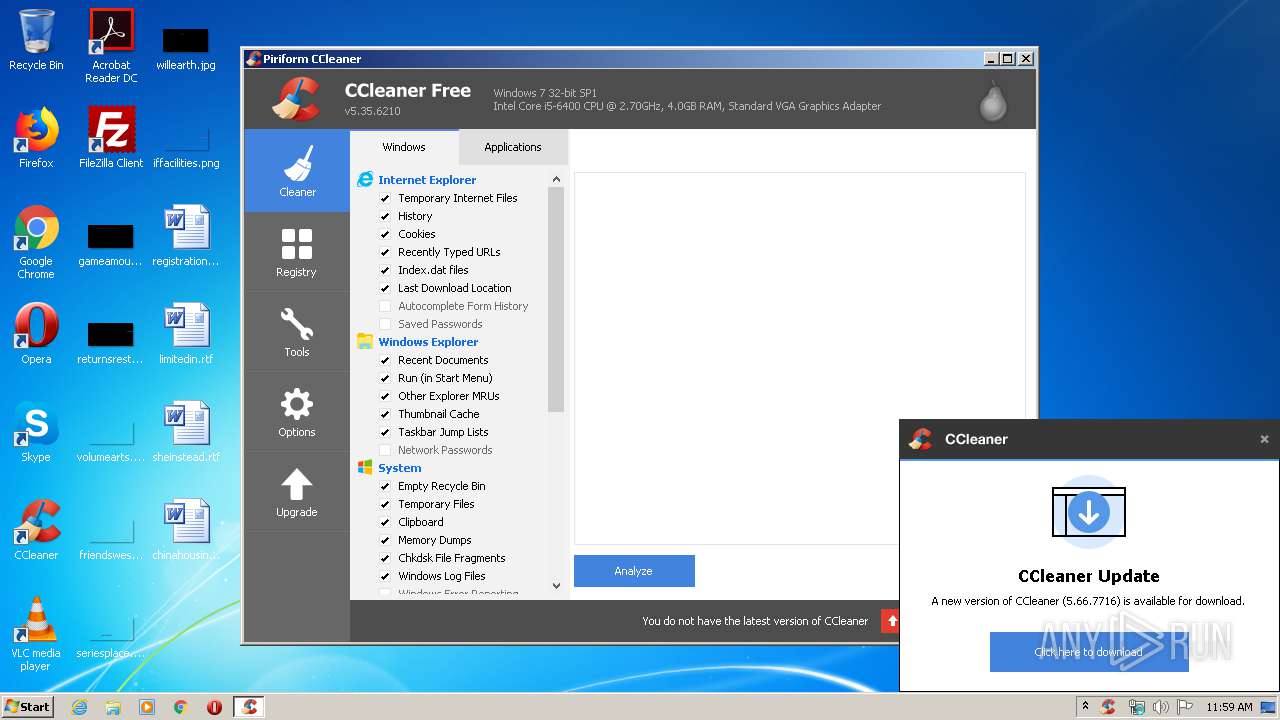Uncheck Thumbnail Cache
The width and height of the screenshot is (1280, 720).
click(385, 414)
